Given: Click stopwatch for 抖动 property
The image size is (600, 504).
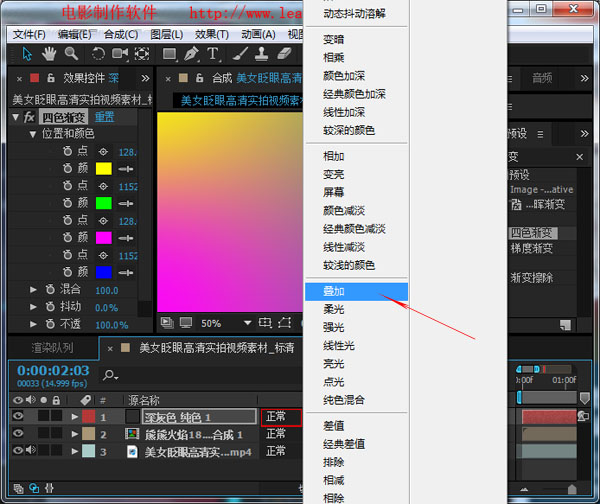Looking at the screenshot, I should pos(50,307).
